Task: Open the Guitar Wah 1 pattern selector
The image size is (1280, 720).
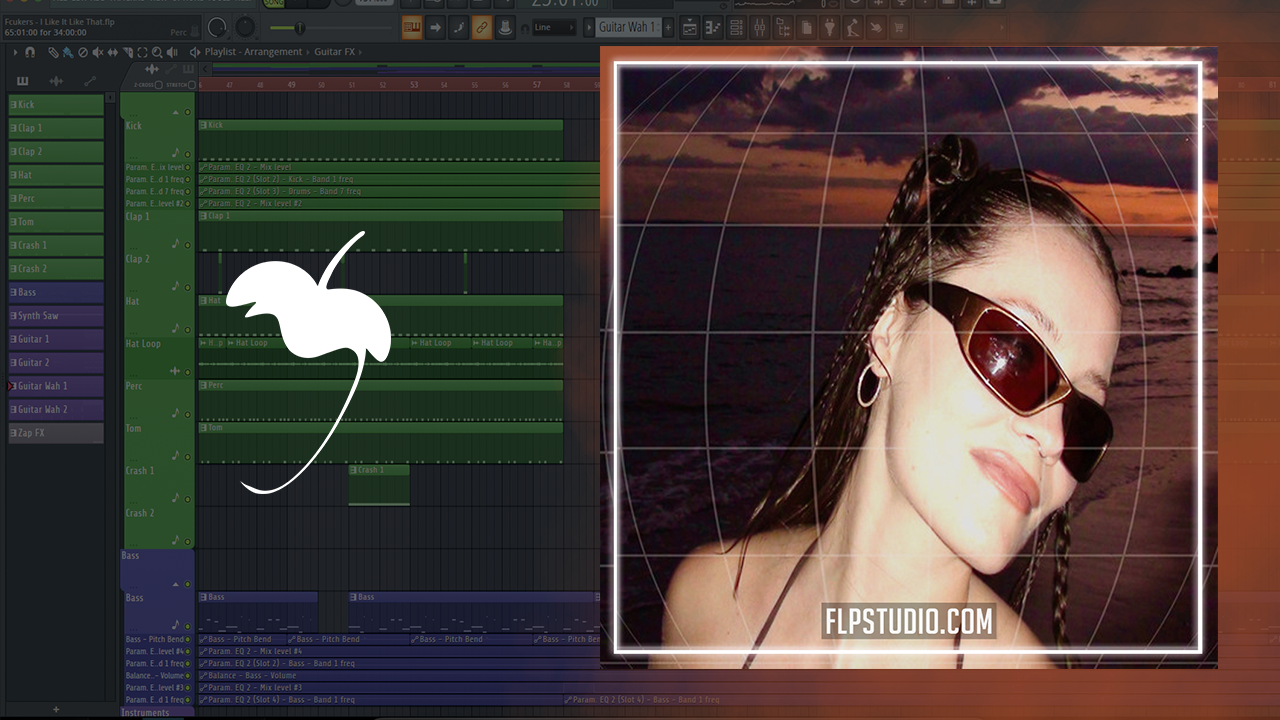Action: click(627, 27)
